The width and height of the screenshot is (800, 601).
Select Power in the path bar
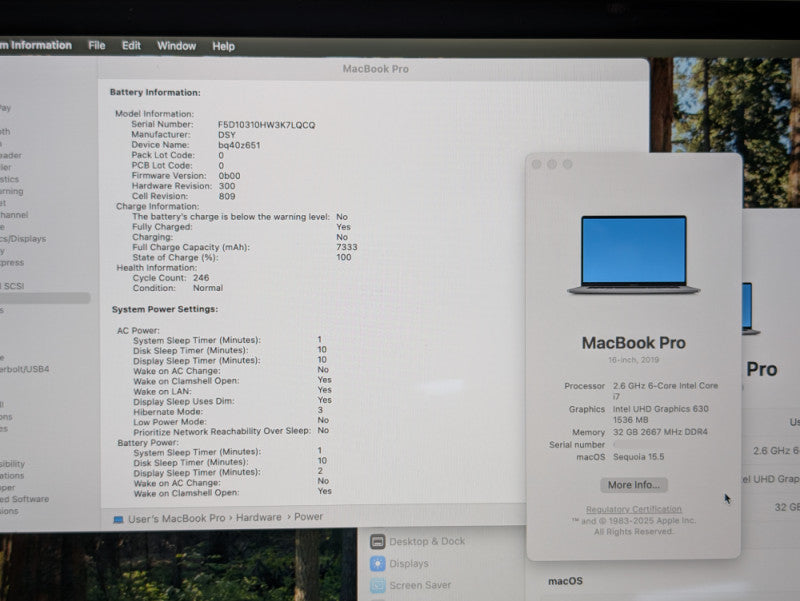[x=309, y=517]
